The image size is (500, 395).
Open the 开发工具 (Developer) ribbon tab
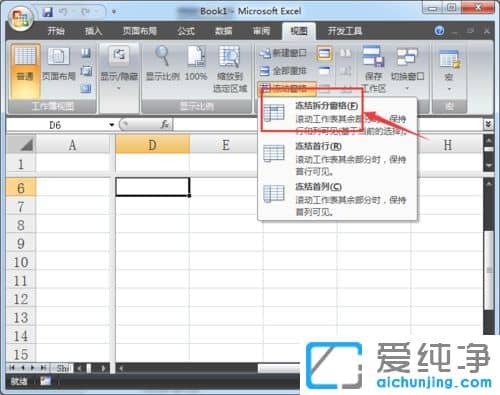tap(345, 31)
